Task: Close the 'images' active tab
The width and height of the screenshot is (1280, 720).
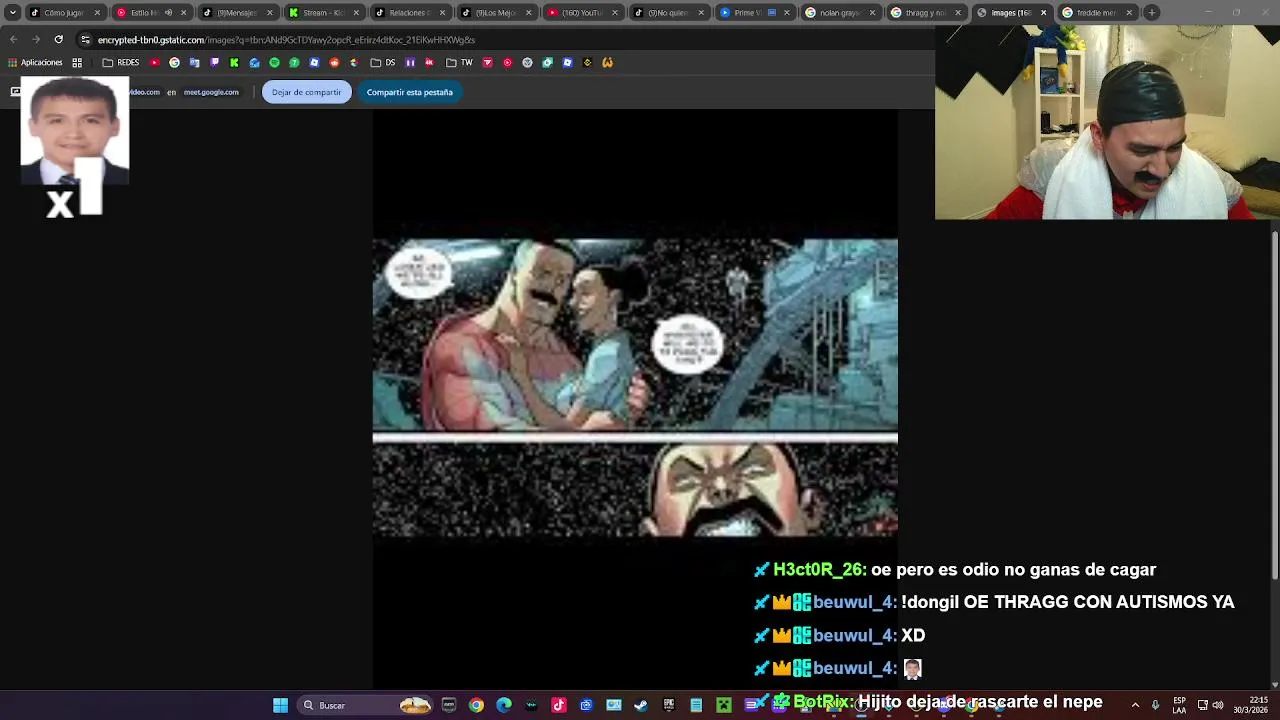Action: point(1044,13)
